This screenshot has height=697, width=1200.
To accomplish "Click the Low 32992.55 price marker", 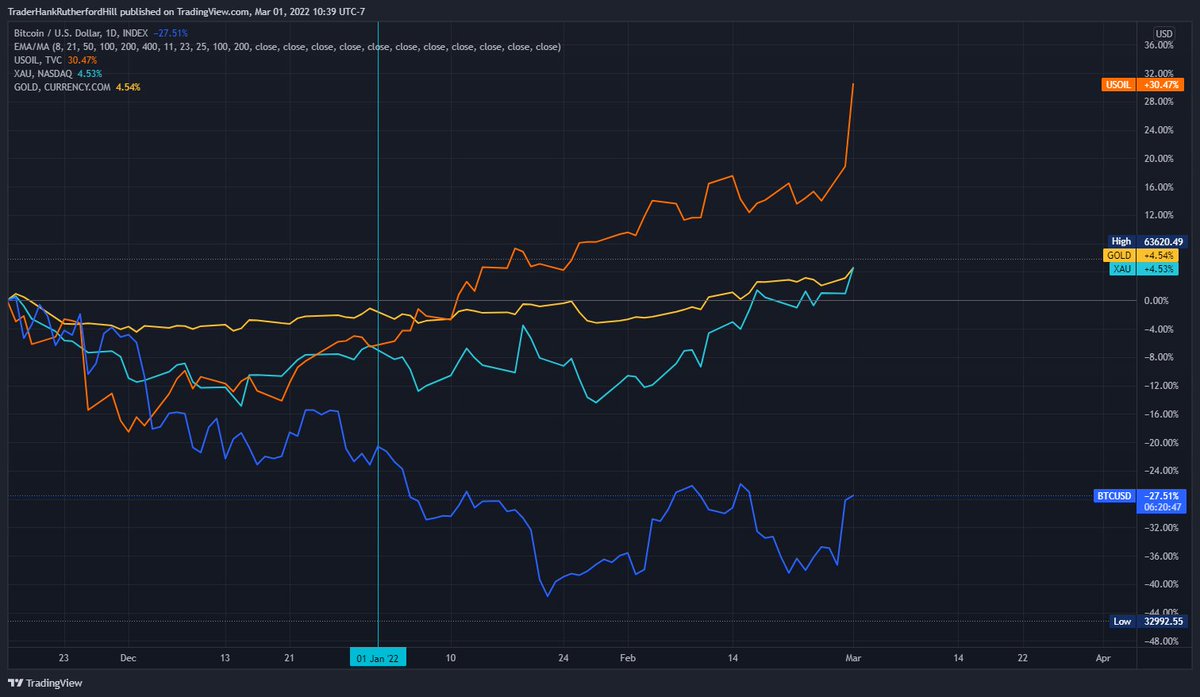I will point(1148,621).
